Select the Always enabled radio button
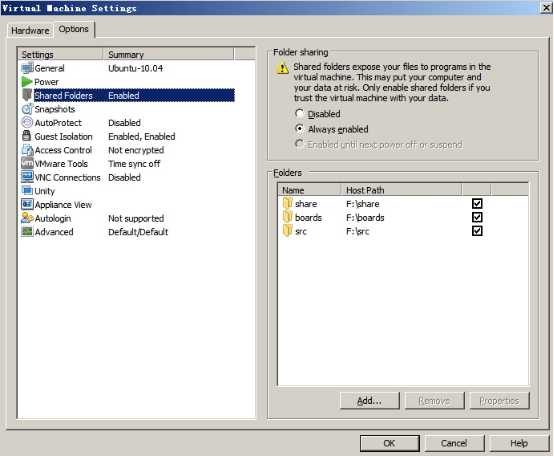This screenshot has width=554, height=456. (299, 129)
